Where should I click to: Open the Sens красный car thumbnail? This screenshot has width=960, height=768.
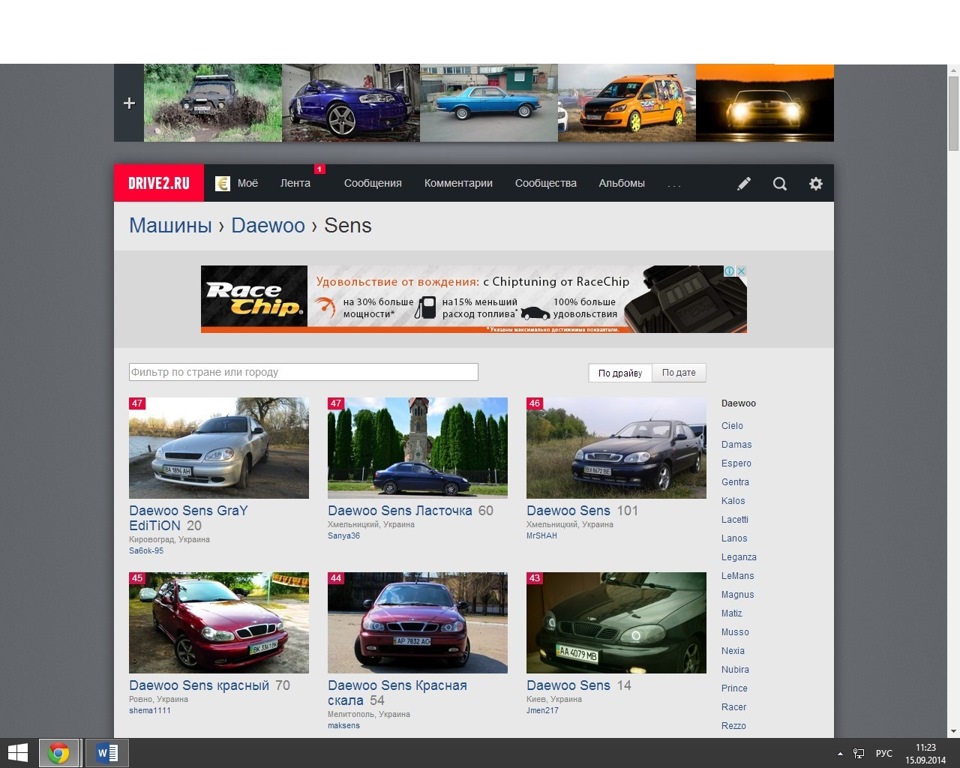pyautogui.click(x=219, y=623)
